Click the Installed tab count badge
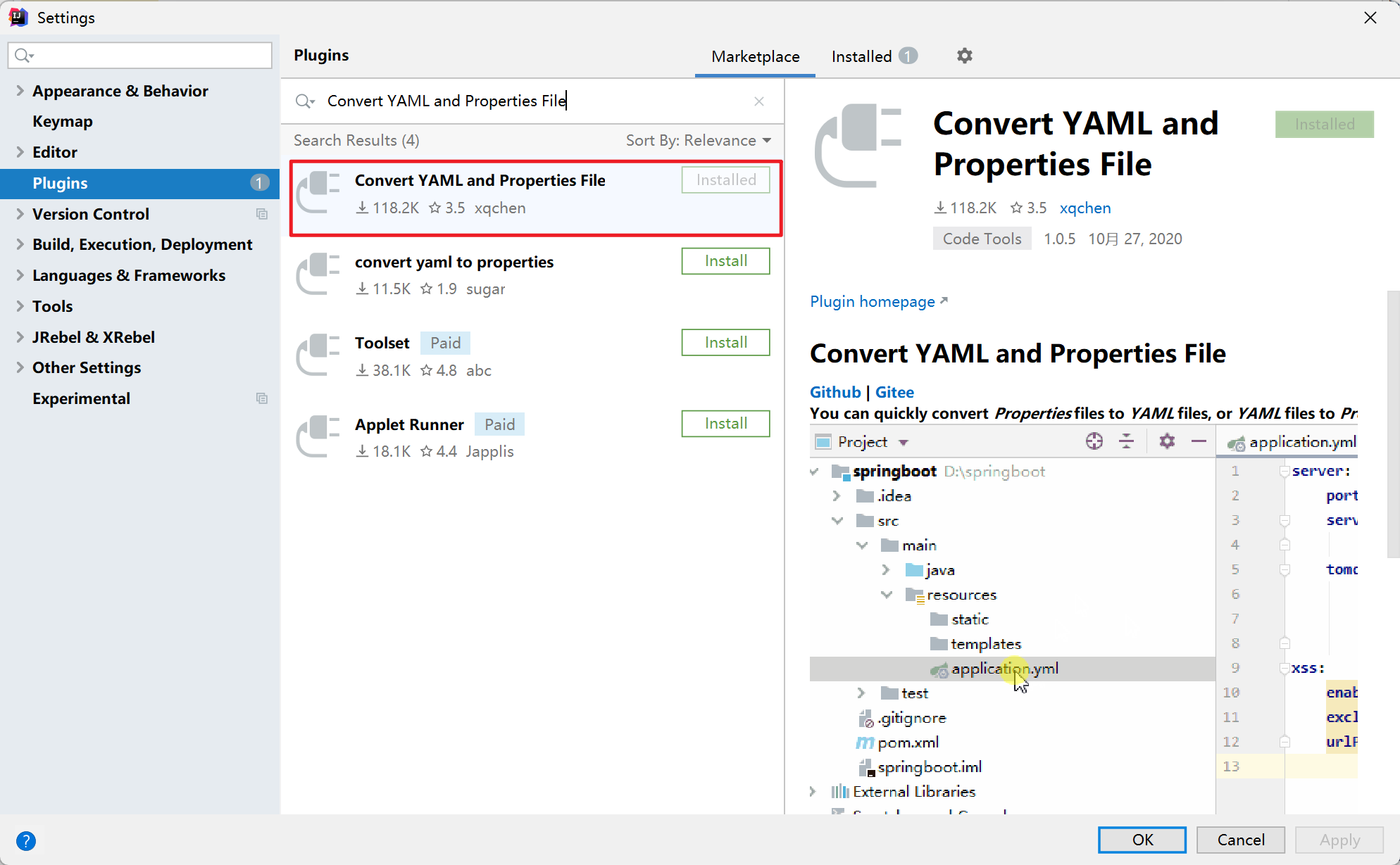Viewport: 1400px width, 865px height. coord(908,56)
